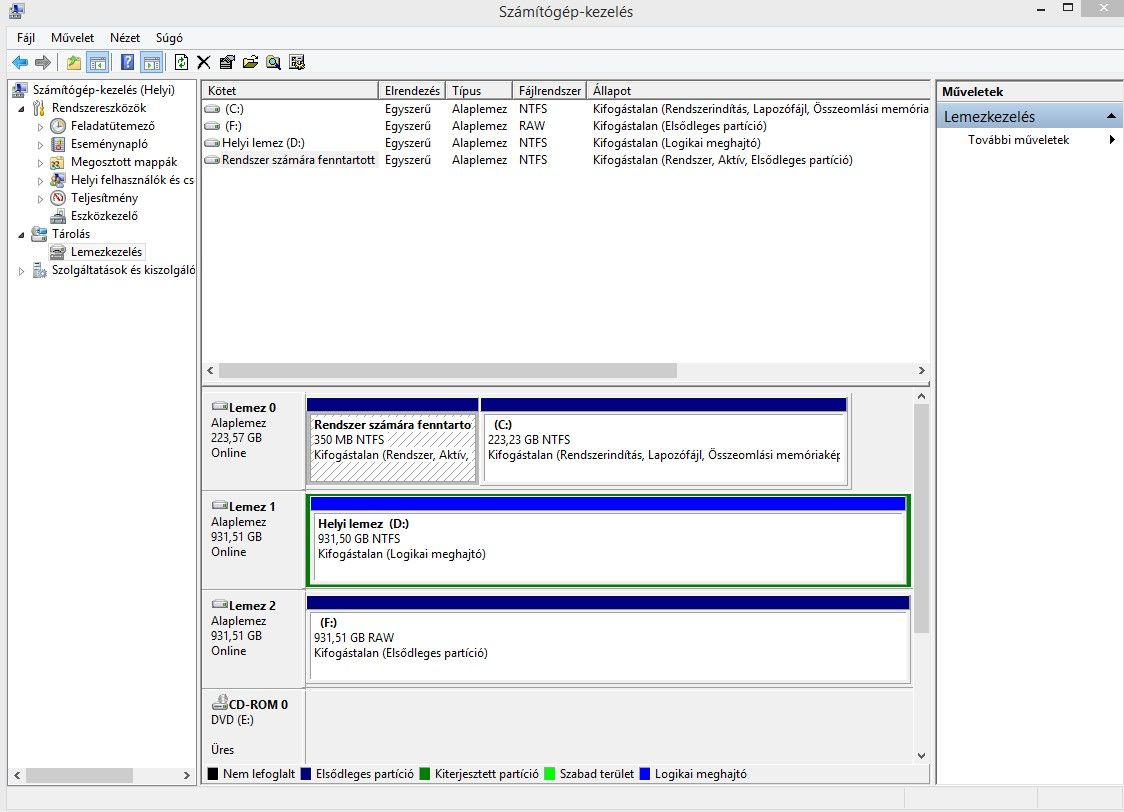Click left tree horizontal scrollbar right arrow

pyautogui.click(x=186, y=775)
